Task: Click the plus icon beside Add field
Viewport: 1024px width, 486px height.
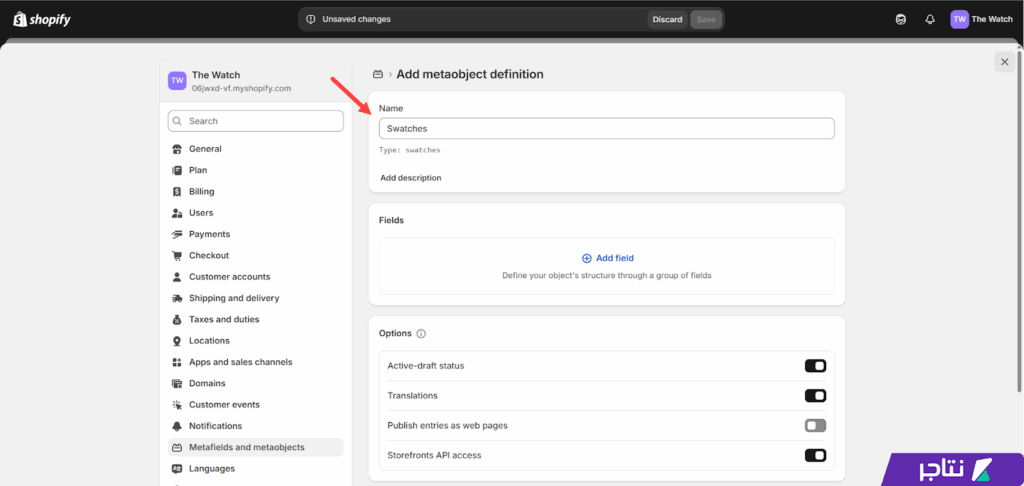Action: pyautogui.click(x=587, y=258)
